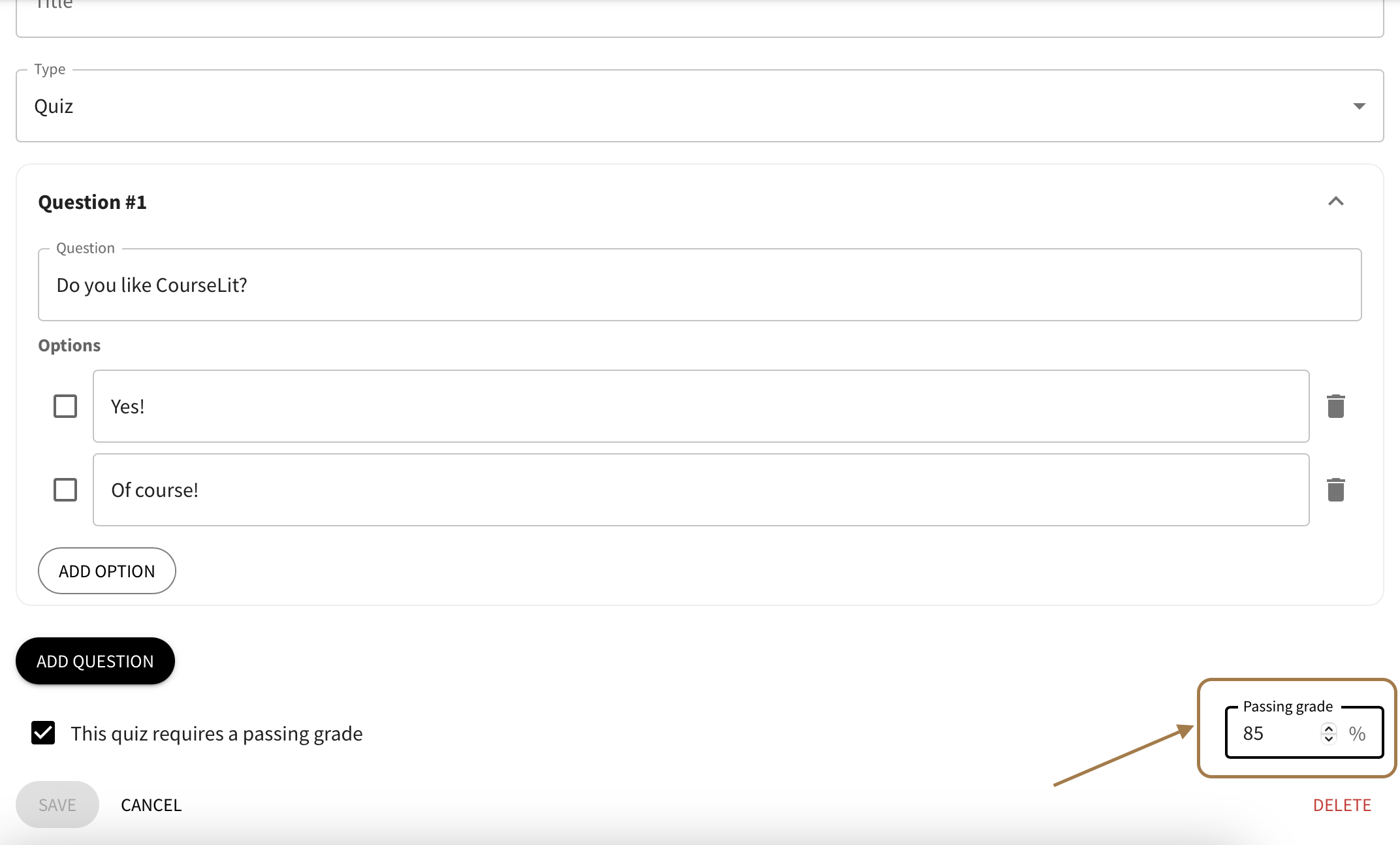Uncheck "This quiz requires a passing grade"
1400x845 pixels.
(43, 733)
